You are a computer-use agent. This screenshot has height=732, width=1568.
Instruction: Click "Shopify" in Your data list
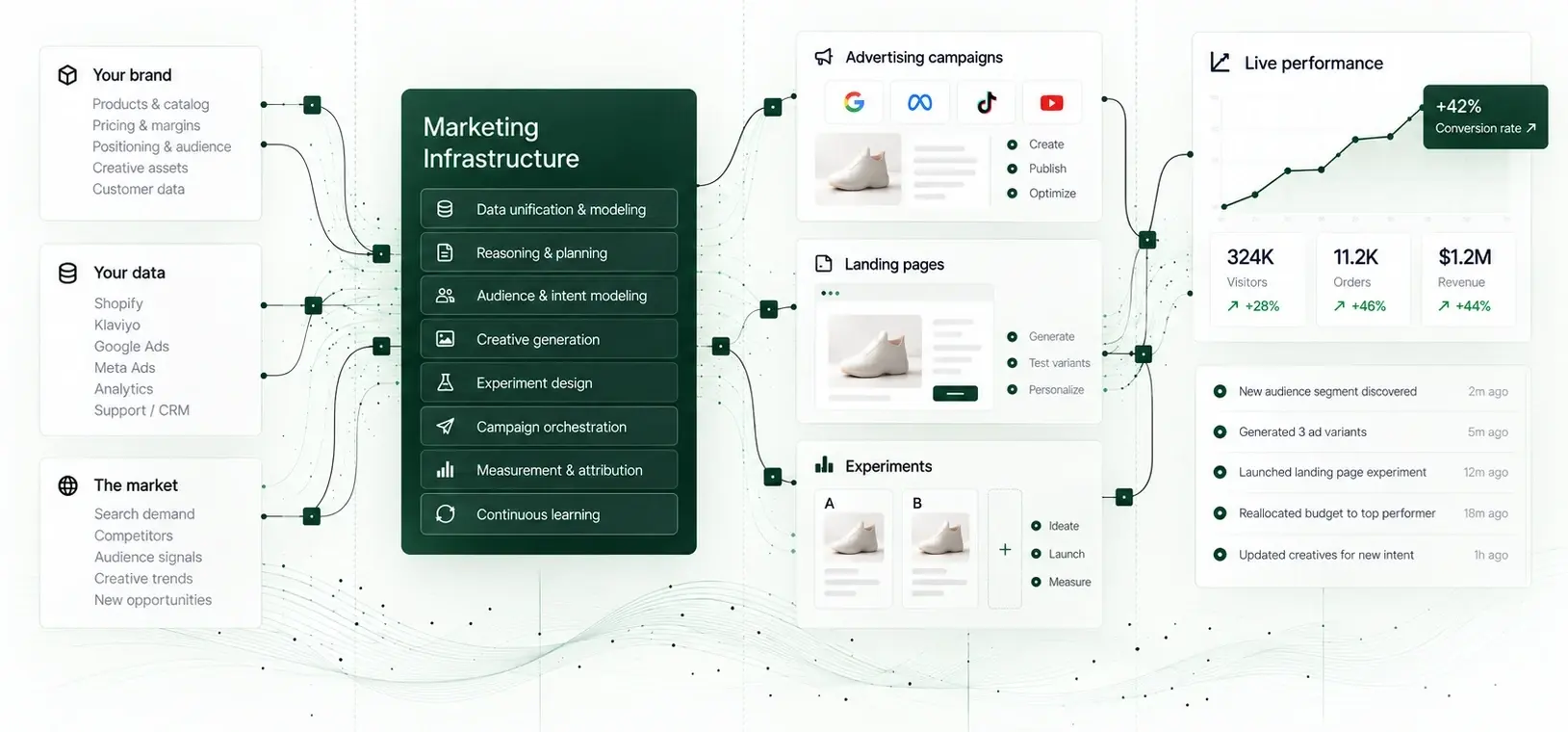coord(118,303)
